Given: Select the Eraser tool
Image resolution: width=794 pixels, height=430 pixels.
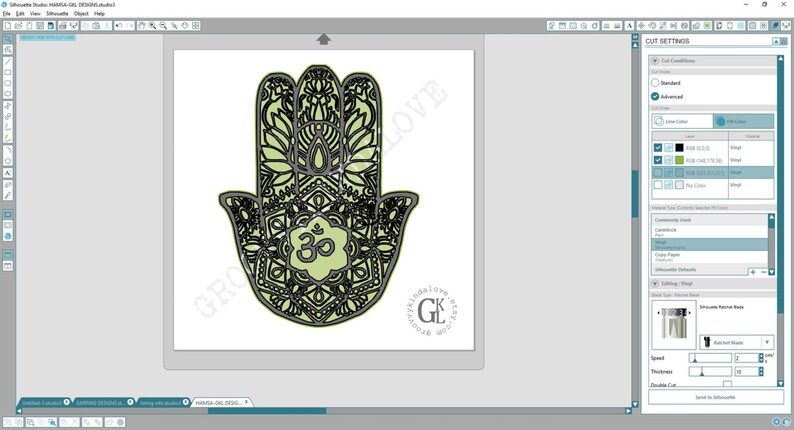Looking at the screenshot, I should pyautogui.click(x=8, y=184).
